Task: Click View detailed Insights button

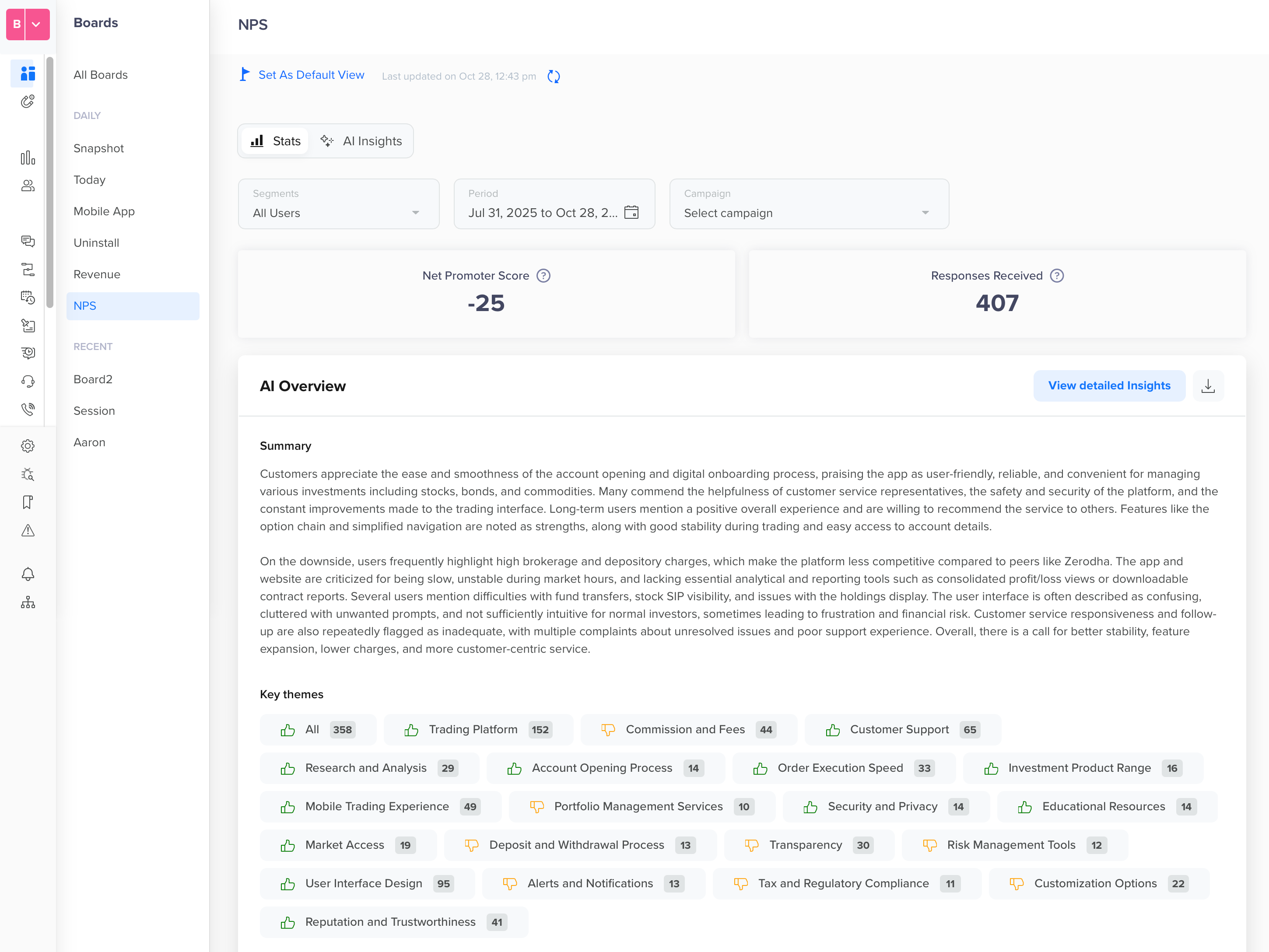Action: click(1109, 385)
